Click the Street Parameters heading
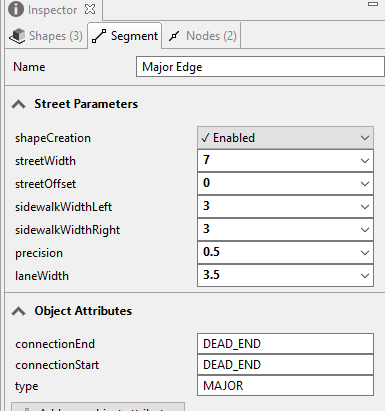The width and height of the screenshot is (385, 411). click(x=86, y=104)
